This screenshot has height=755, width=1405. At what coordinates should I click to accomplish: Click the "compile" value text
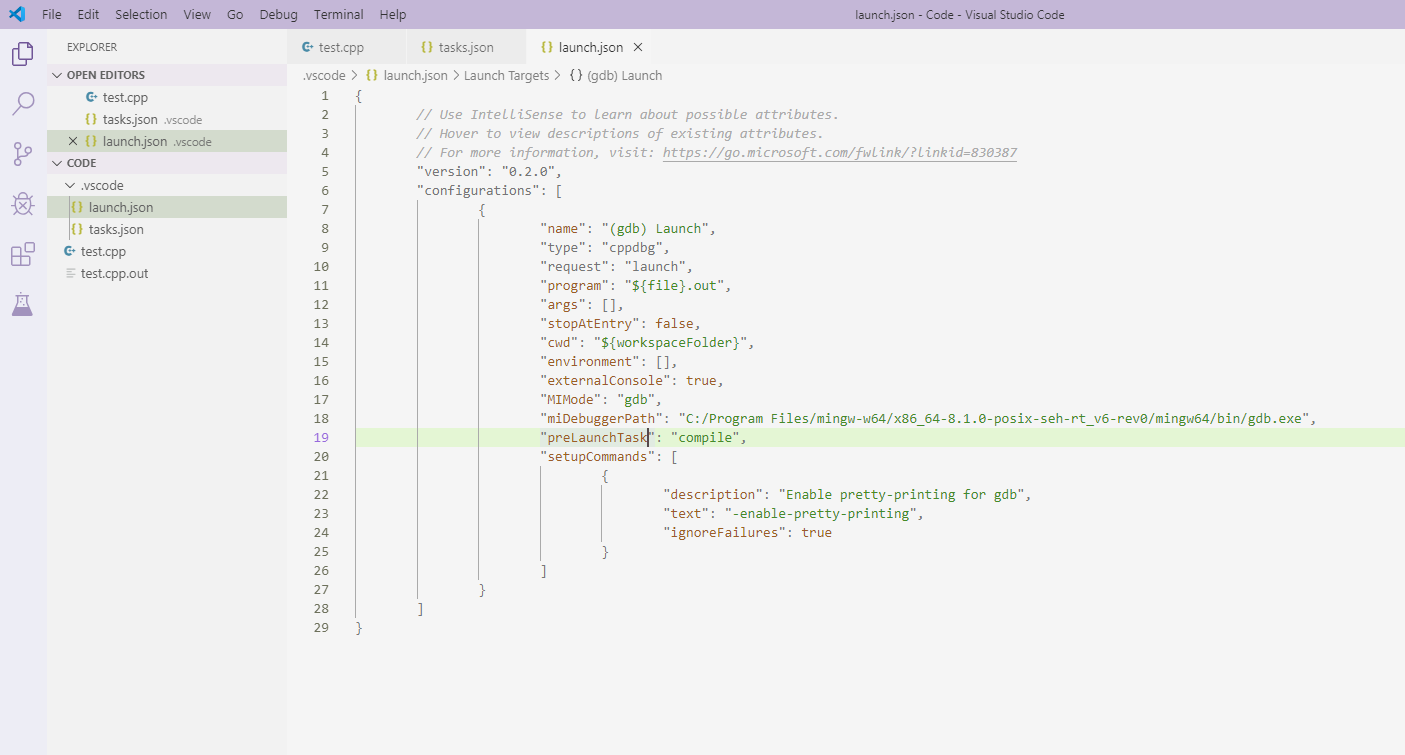(x=705, y=437)
